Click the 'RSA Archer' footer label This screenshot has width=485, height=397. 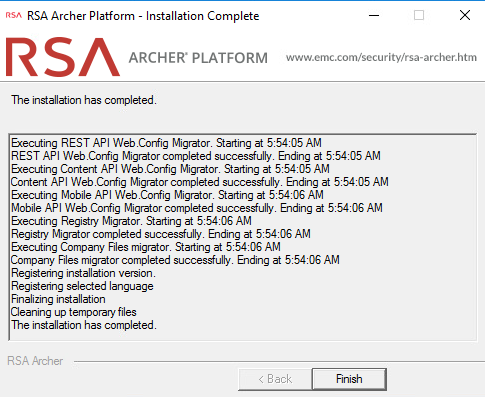(35, 361)
